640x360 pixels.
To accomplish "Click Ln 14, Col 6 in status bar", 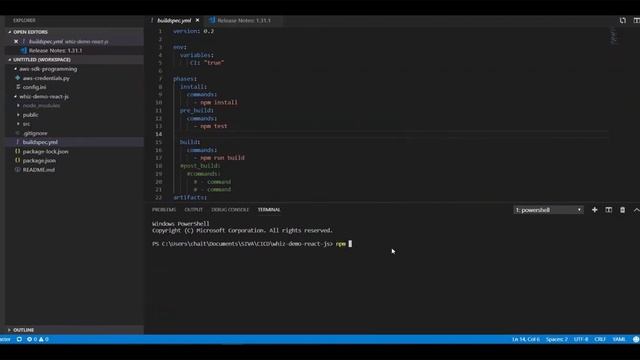I will [526, 339].
